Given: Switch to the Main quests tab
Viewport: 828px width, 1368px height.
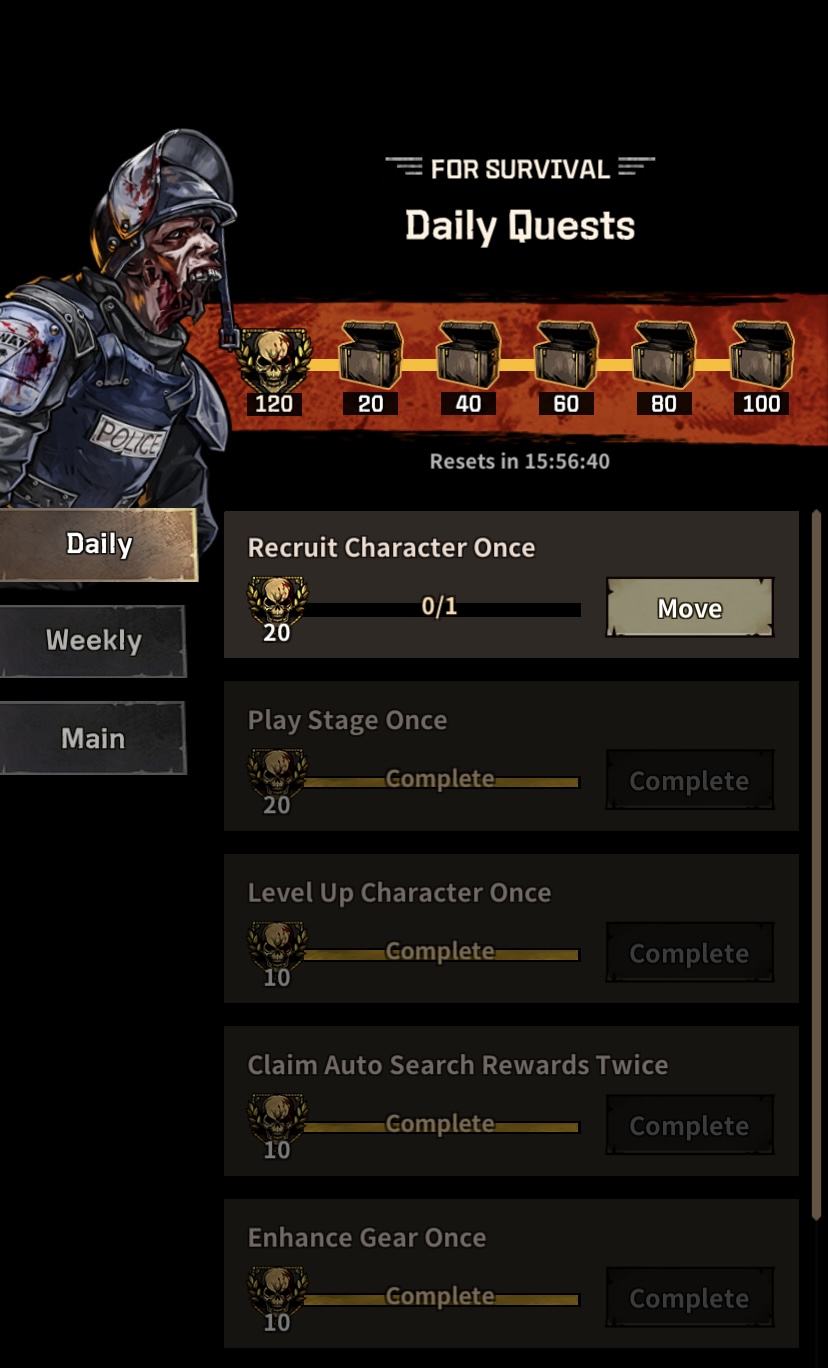Looking at the screenshot, I should (x=93, y=738).
